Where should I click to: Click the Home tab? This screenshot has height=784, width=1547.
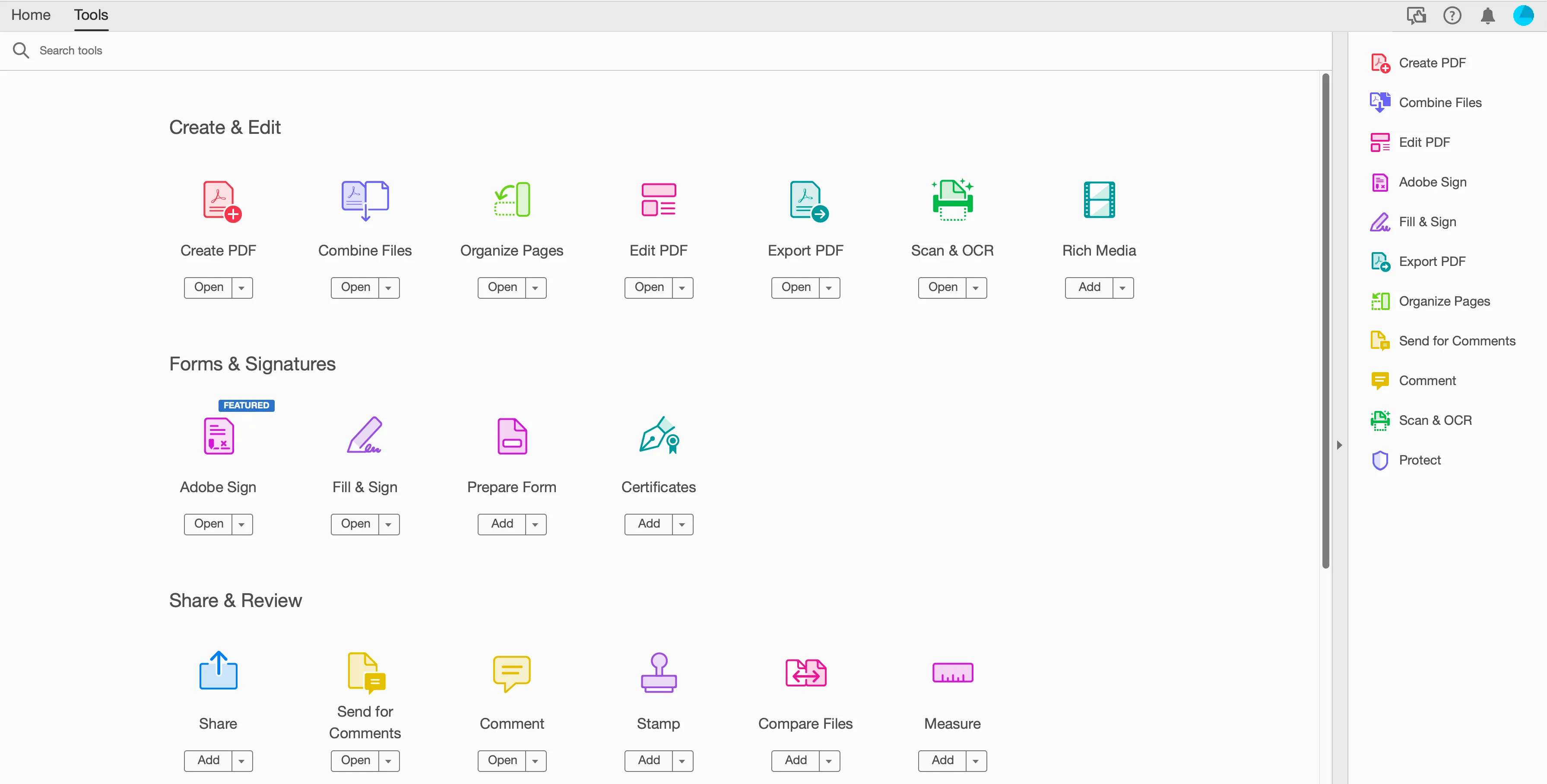pyautogui.click(x=30, y=15)
